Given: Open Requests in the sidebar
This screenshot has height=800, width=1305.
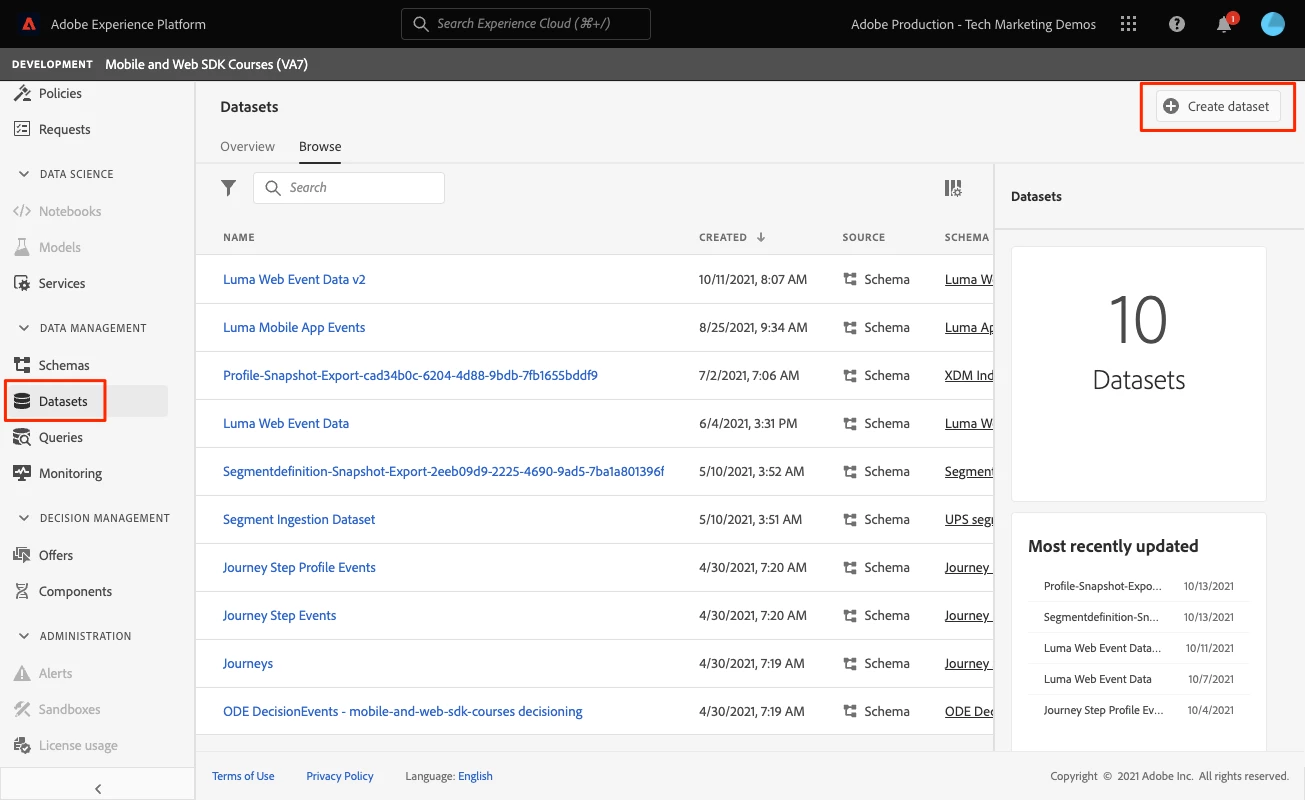Looking at the screenshot, I should click(64, 129).
